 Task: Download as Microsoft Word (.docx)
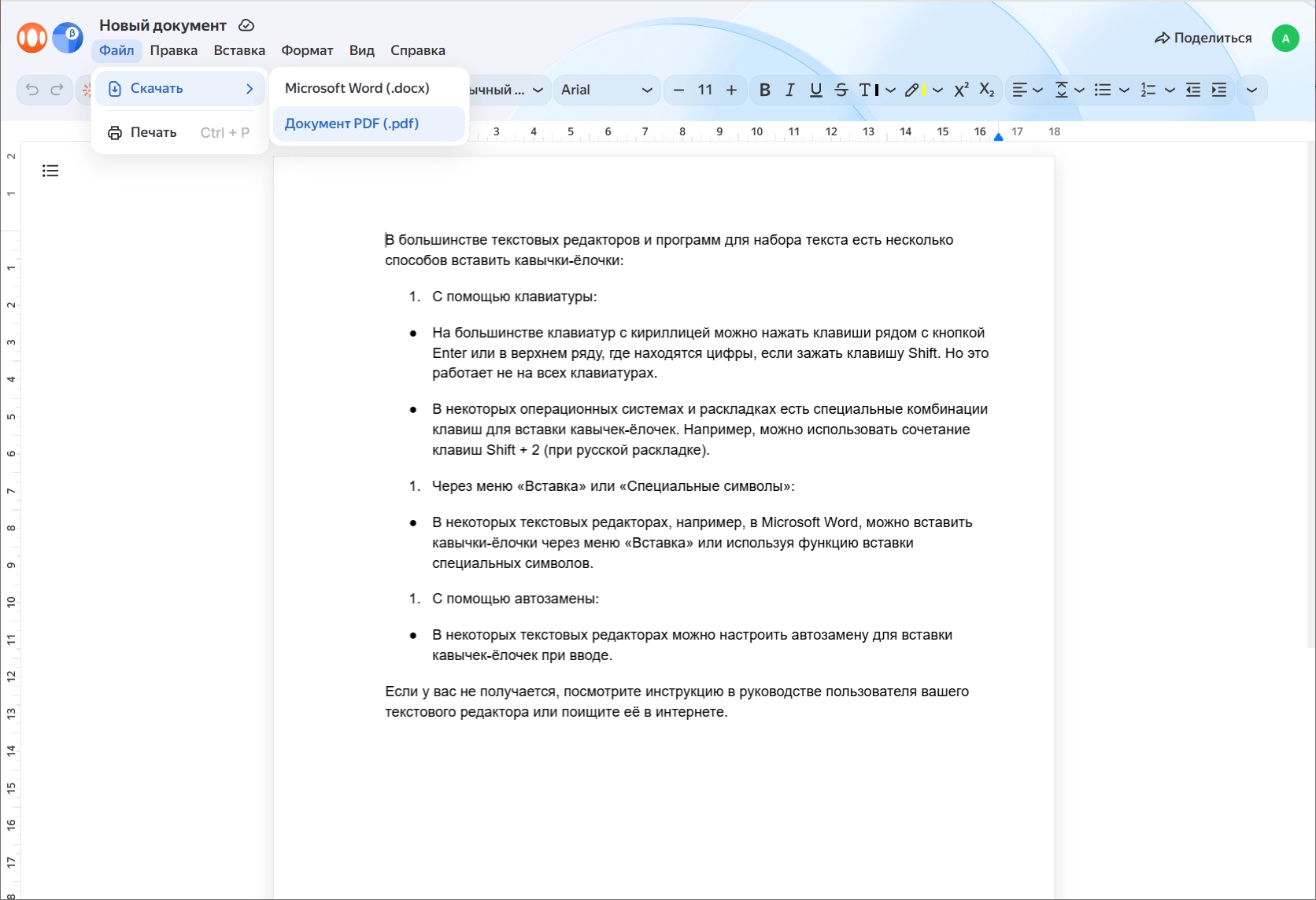(x=369, y=88)
